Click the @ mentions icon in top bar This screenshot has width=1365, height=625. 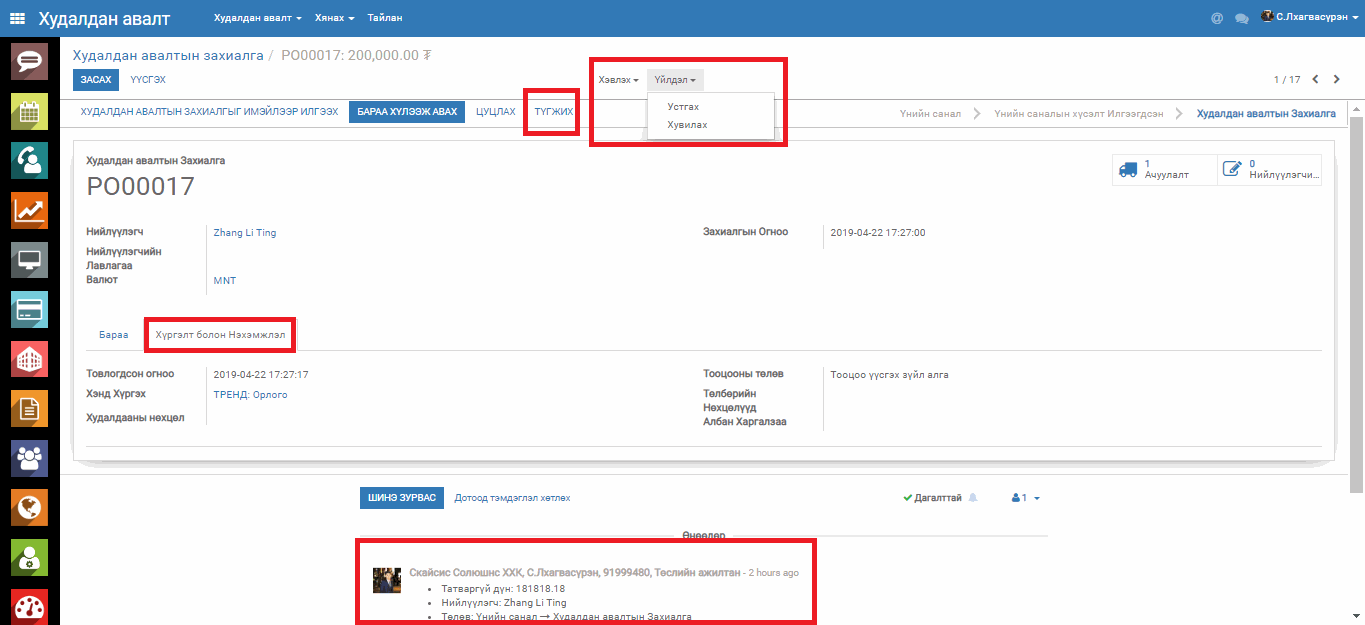click(1217, 18)
